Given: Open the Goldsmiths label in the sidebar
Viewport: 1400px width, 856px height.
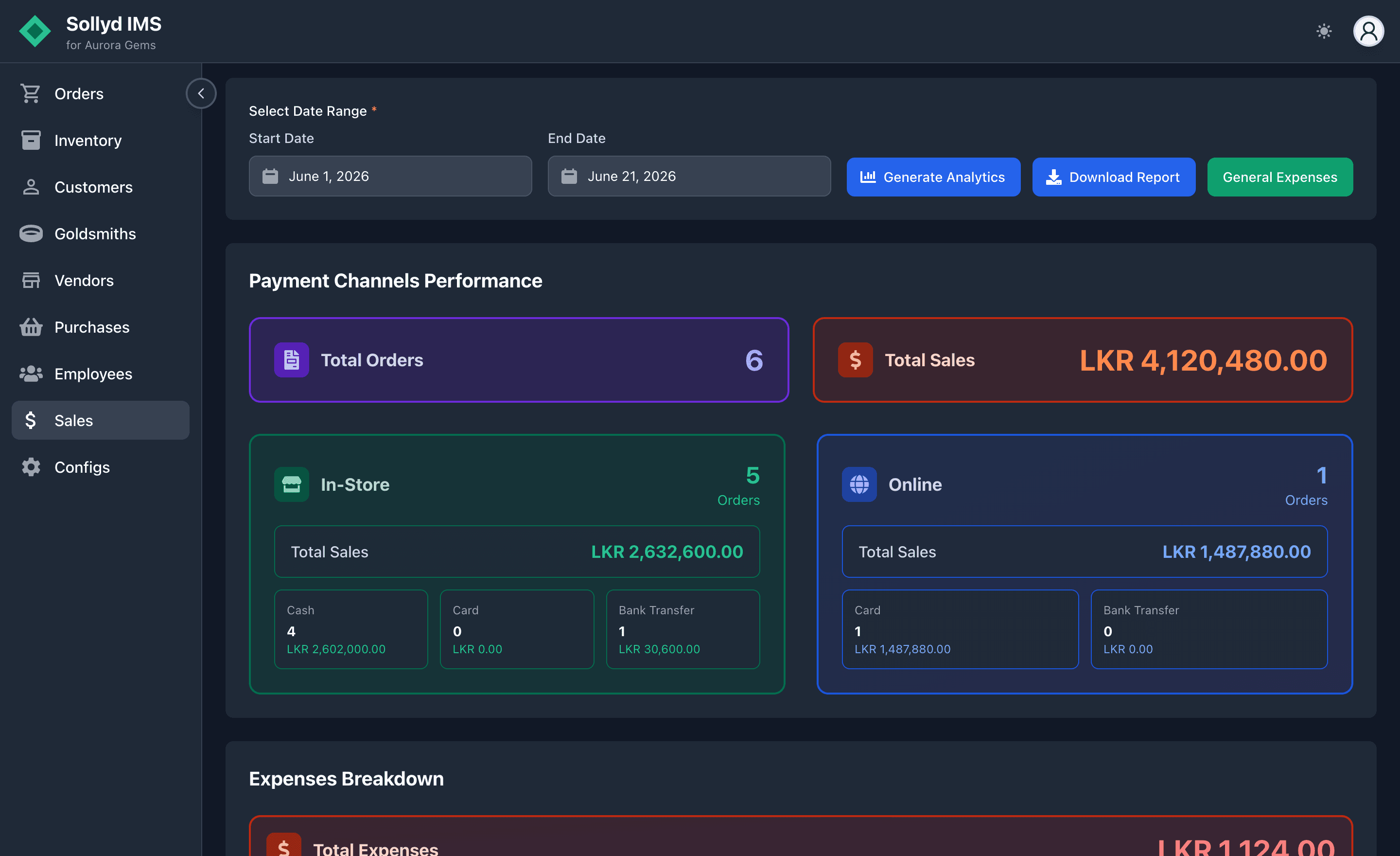Looking at the screenshot, I should 95,233.
